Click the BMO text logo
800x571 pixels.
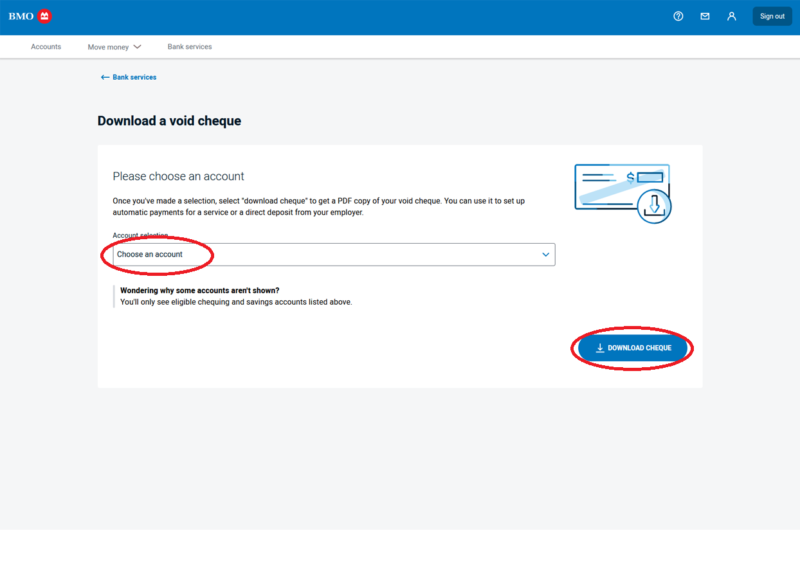coord(21,16)
